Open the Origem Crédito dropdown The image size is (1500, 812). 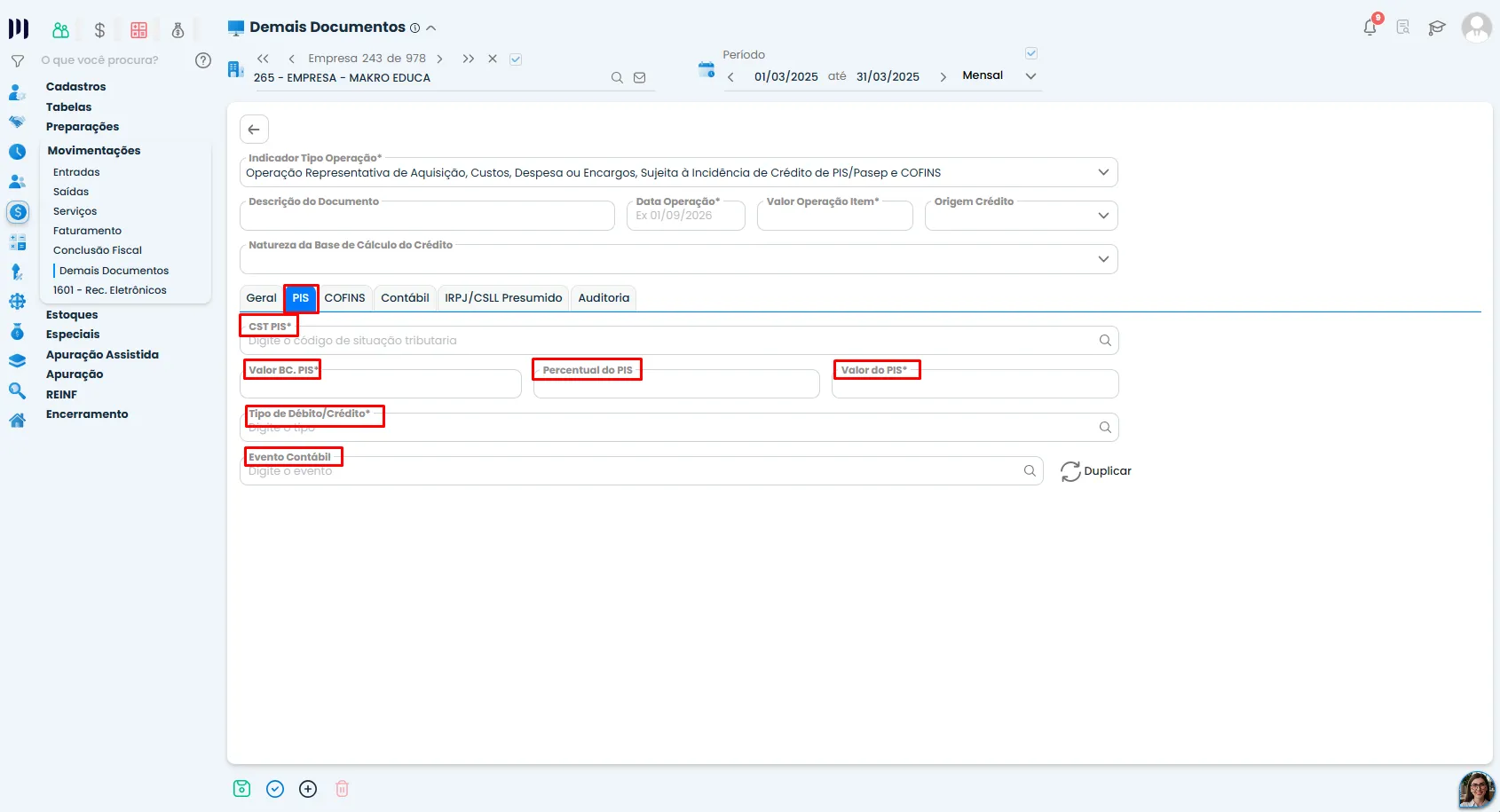click(x=1103, y=216)
